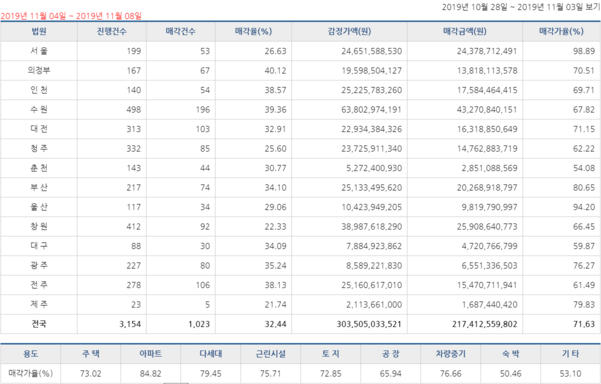Click the 의정부 court row label
The height and width of the screenshot is (384, 601).
39,71
